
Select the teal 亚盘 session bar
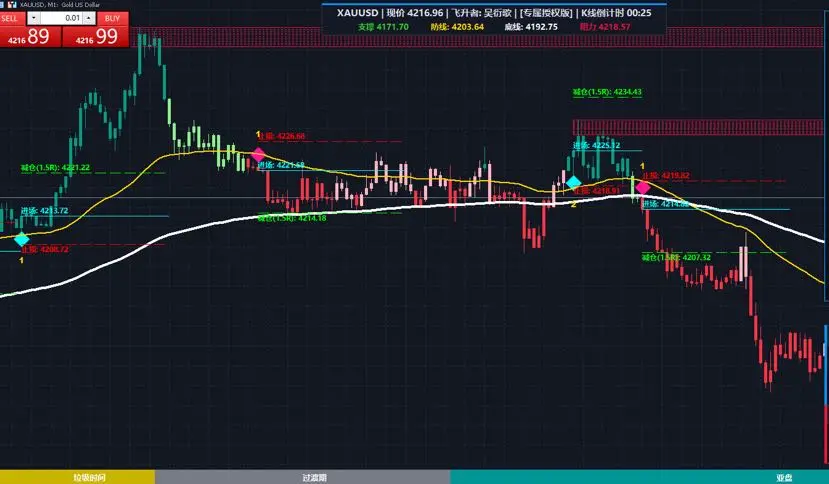[x=640, y=477]
